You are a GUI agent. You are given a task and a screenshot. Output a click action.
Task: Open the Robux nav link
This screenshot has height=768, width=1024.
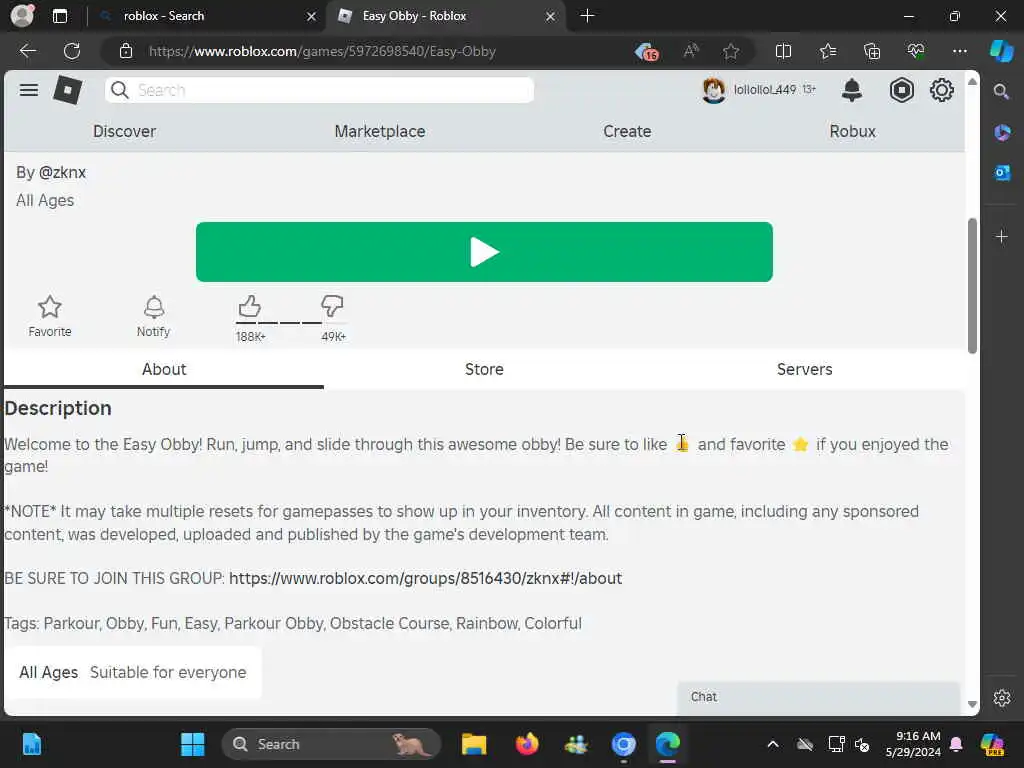(x=852, y=131)
